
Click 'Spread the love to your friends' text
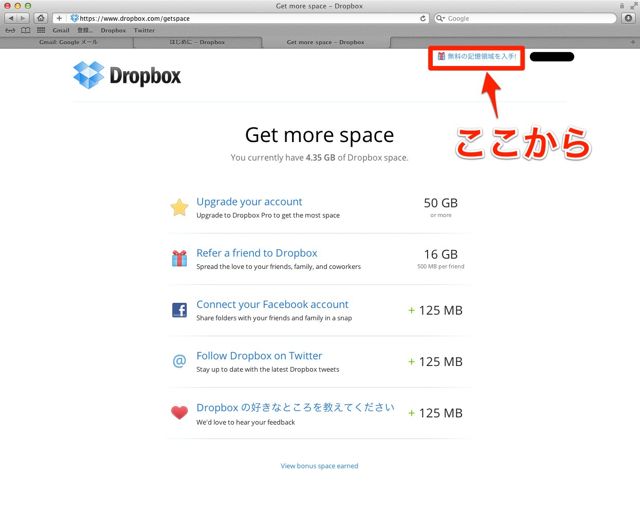pyautogui.click(x=278, y=266)
